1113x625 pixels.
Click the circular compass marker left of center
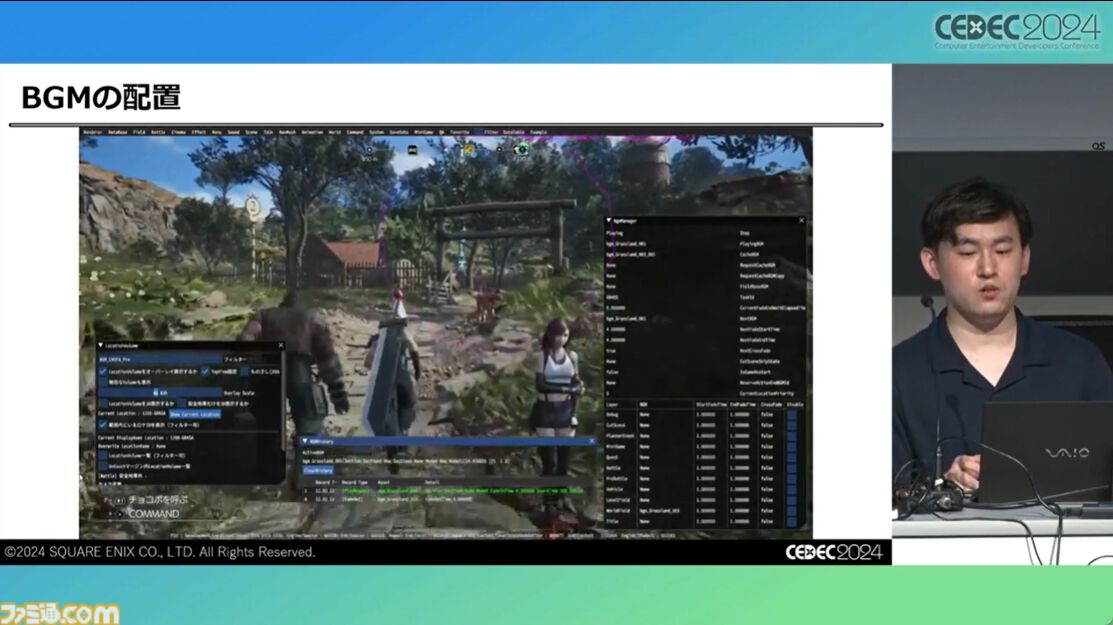(369, 150)
